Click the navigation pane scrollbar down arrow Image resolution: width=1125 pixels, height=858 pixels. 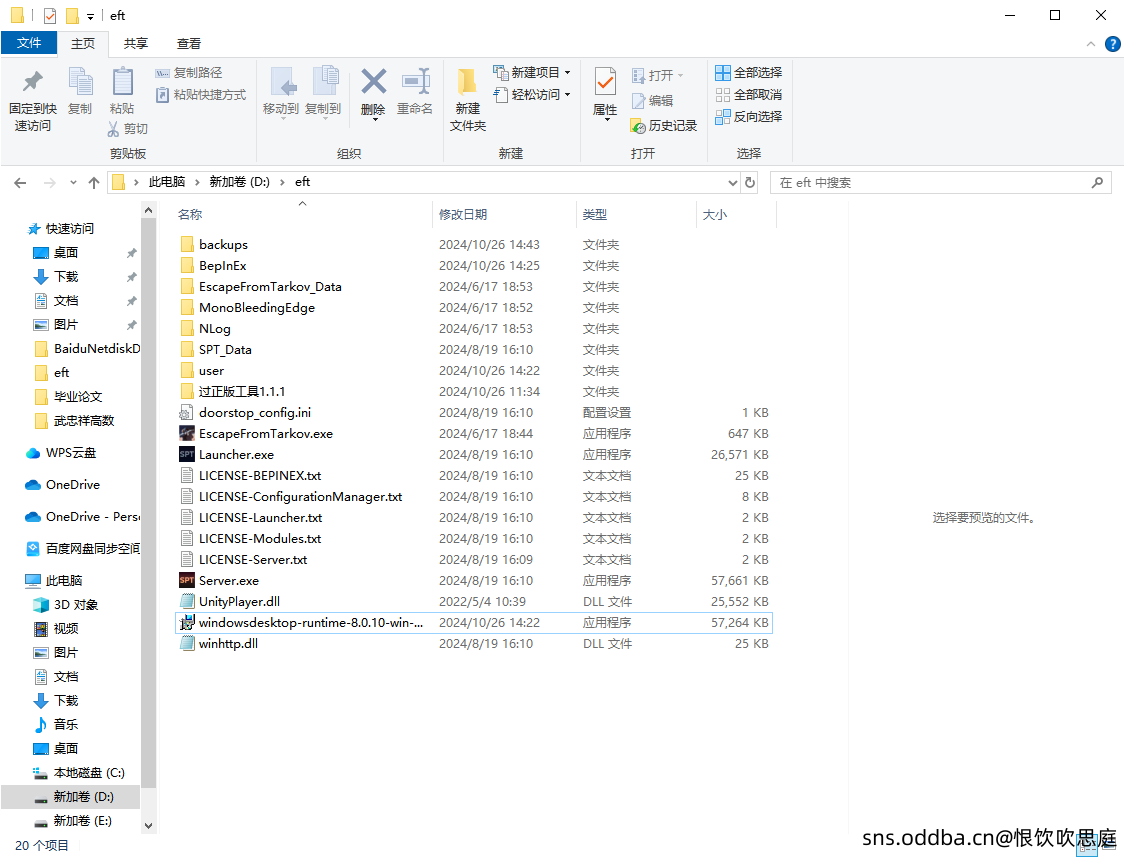149,826
